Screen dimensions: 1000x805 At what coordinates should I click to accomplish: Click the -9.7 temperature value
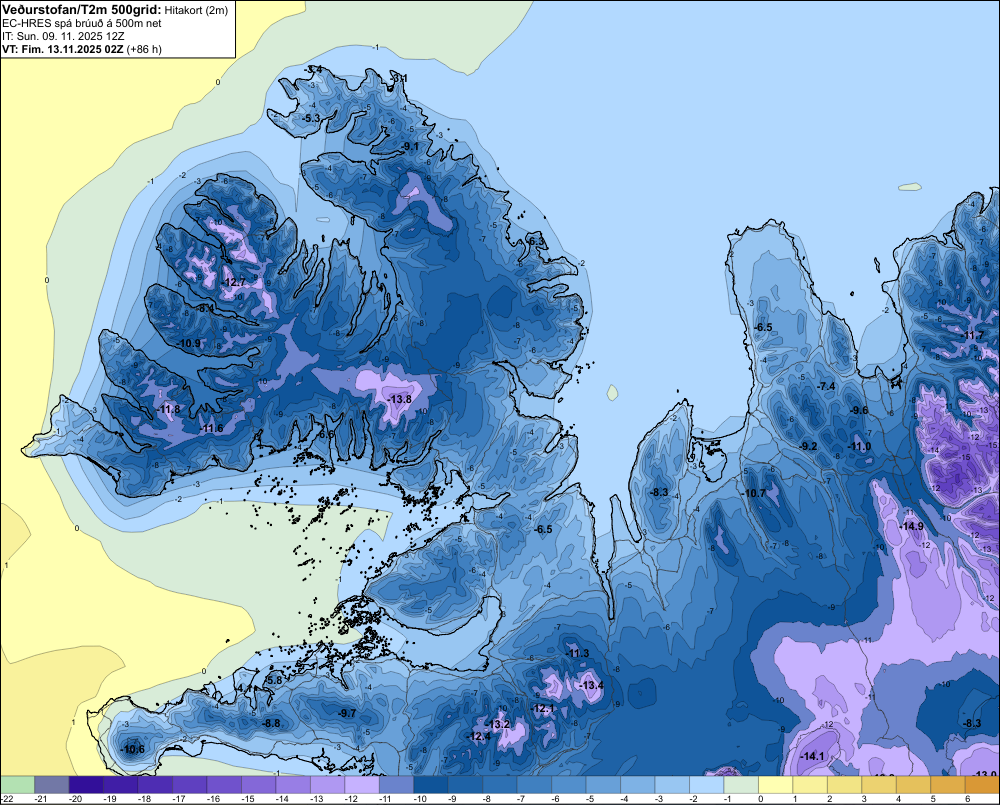tap(348, 713)
